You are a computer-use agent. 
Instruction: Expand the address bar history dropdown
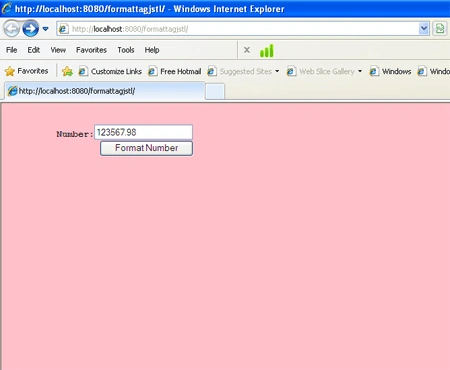click(x=424, y=29)
